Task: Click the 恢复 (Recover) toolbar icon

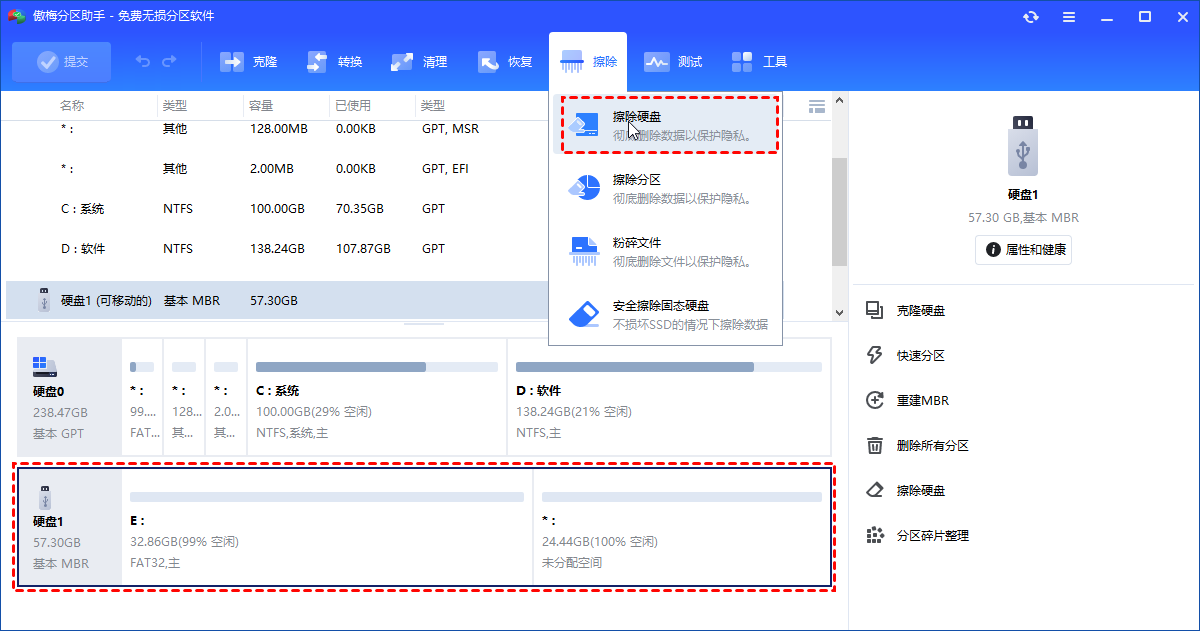Action: pyautogui.click(x=505, y=61)
